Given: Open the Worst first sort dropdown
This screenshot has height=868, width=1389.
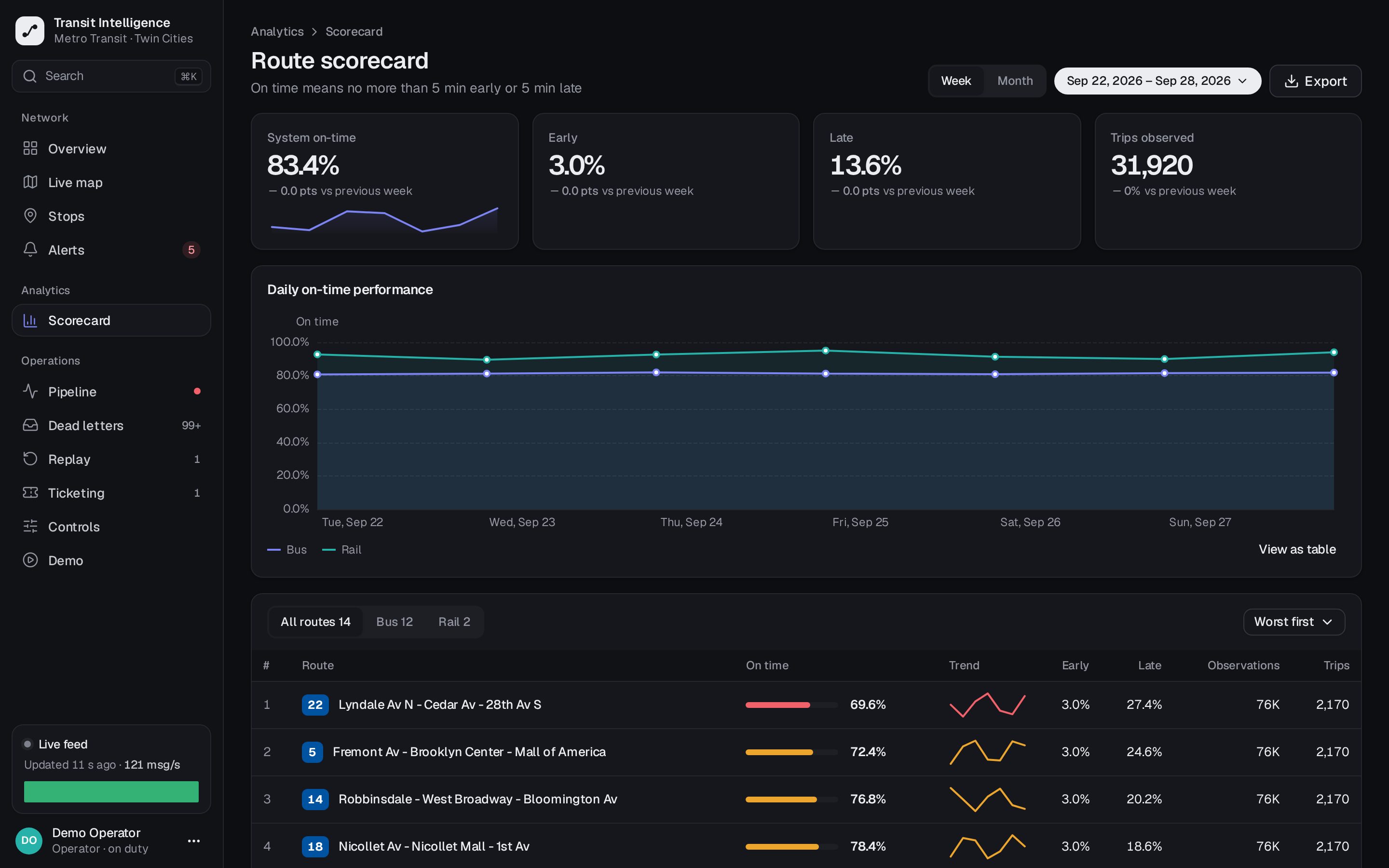Looking at the screenshot, I should [x=1294, y=622].
